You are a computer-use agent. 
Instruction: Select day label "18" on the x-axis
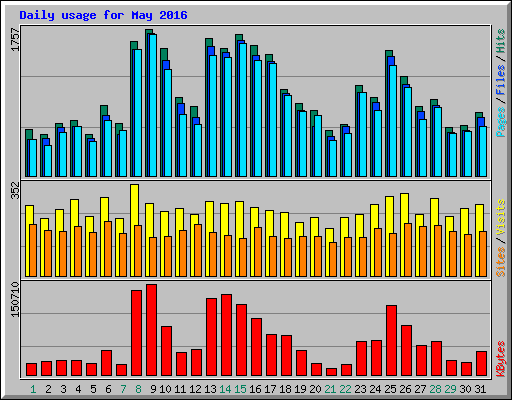pos(285,389)
